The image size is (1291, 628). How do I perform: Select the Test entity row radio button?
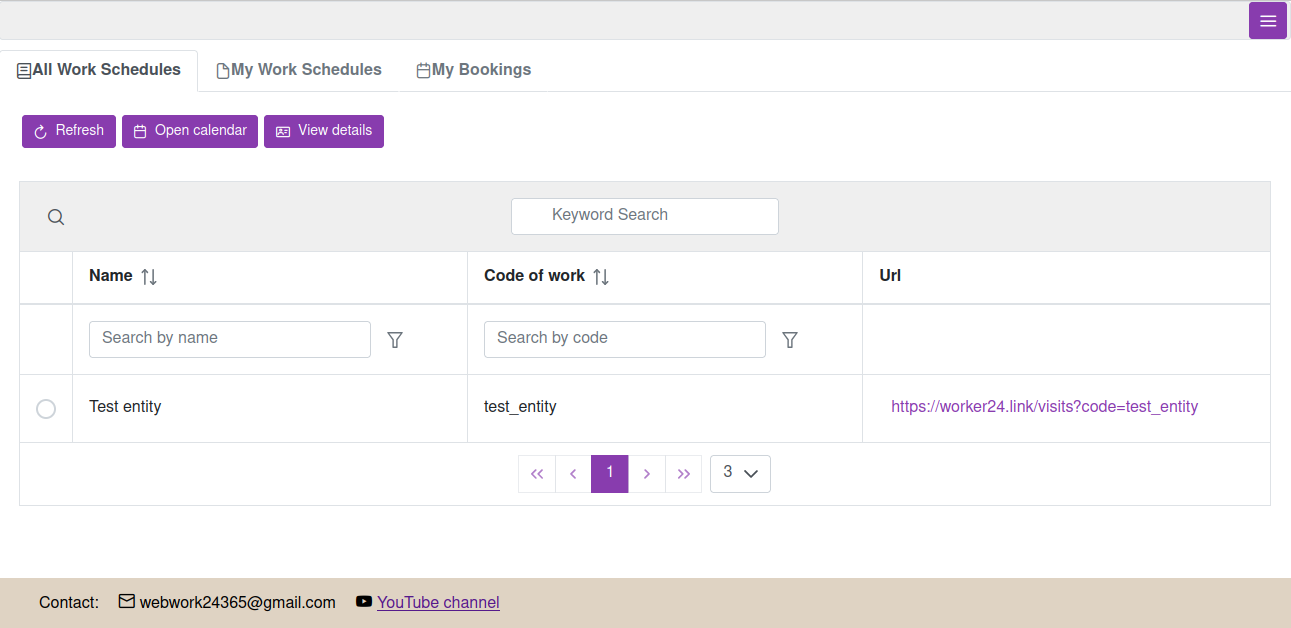tap(45, 408)
